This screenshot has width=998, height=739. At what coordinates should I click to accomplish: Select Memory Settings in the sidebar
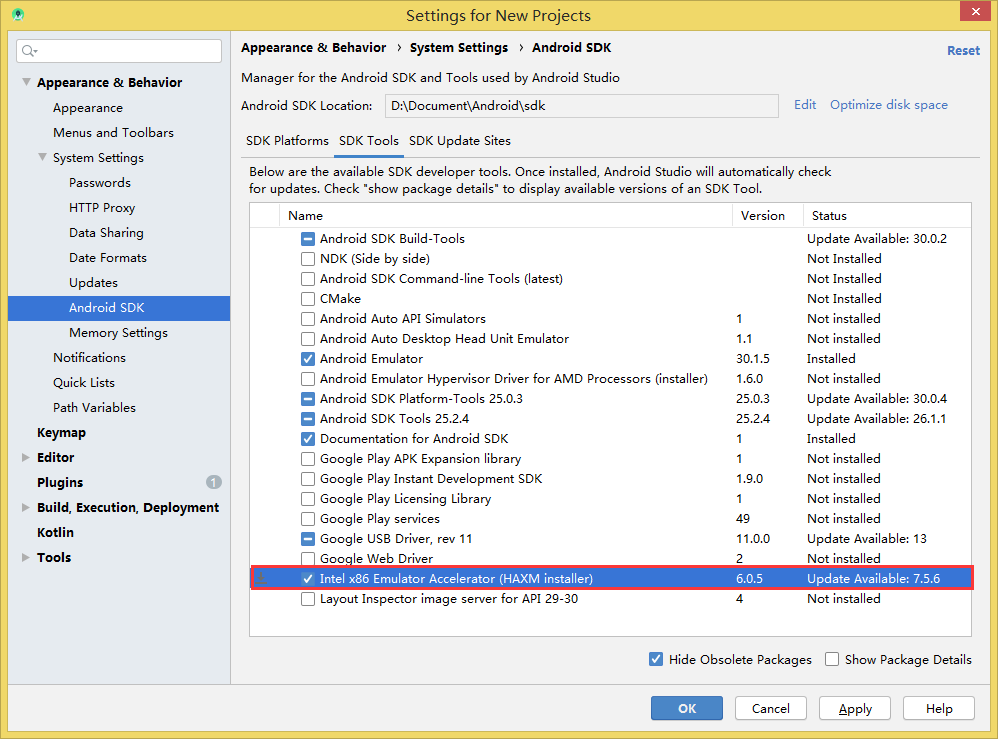point(118,333)
